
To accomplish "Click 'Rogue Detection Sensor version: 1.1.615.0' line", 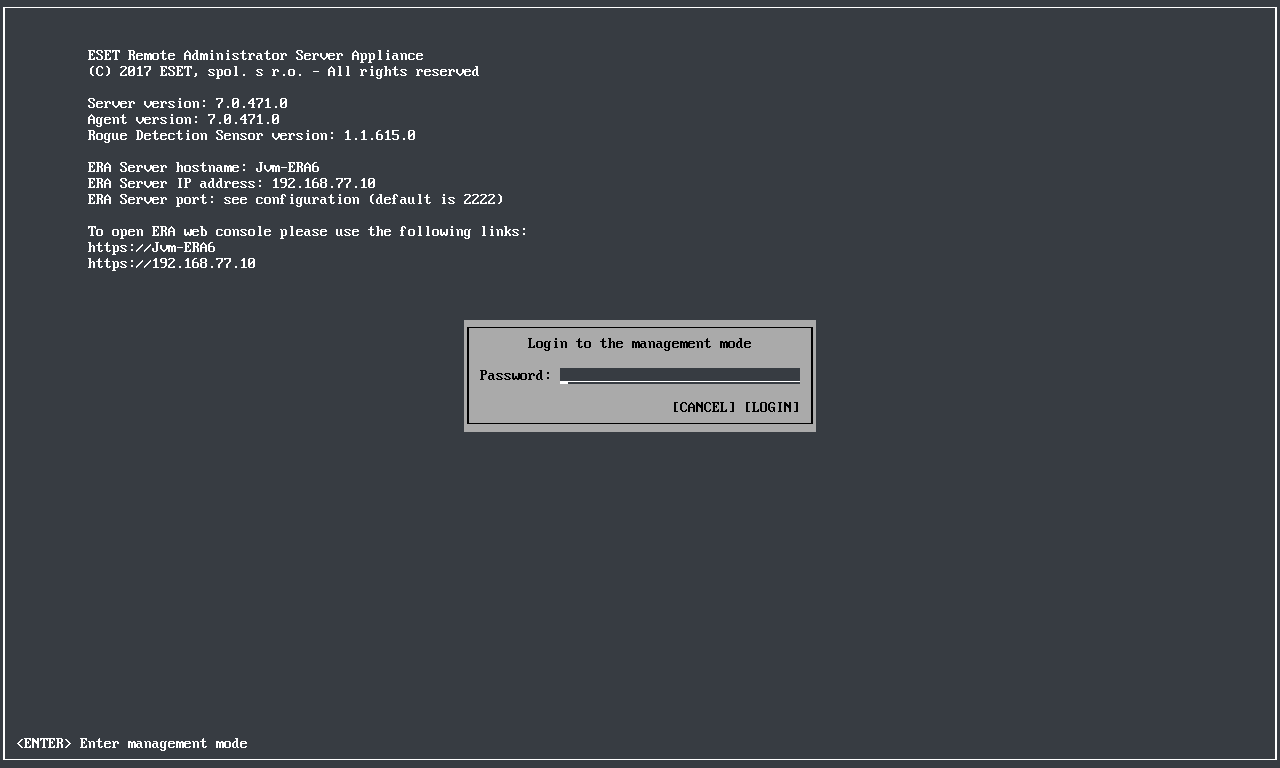I will pos(251,135).
